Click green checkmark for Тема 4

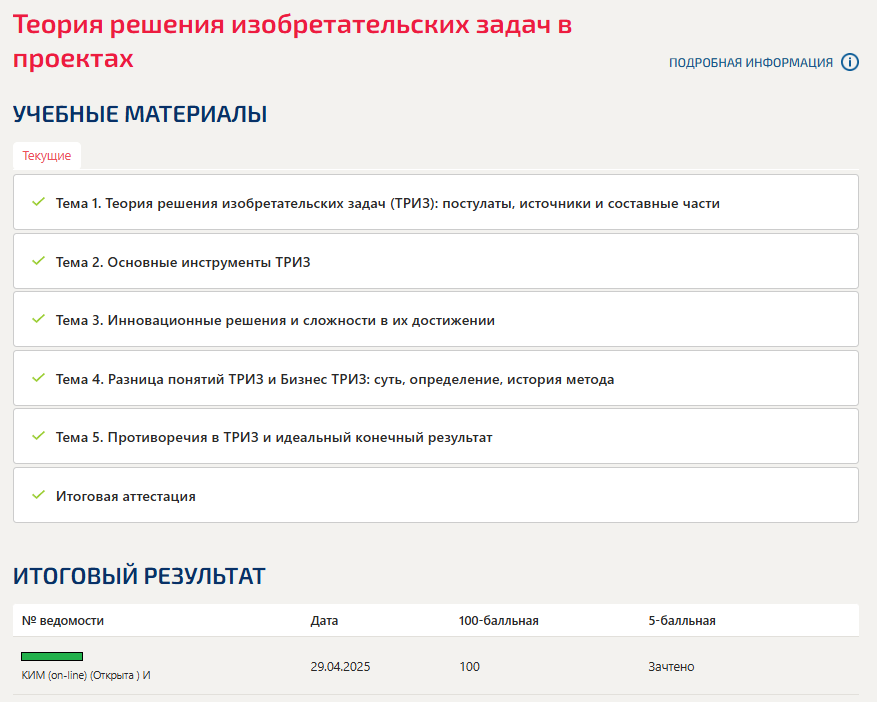point(38,378)
